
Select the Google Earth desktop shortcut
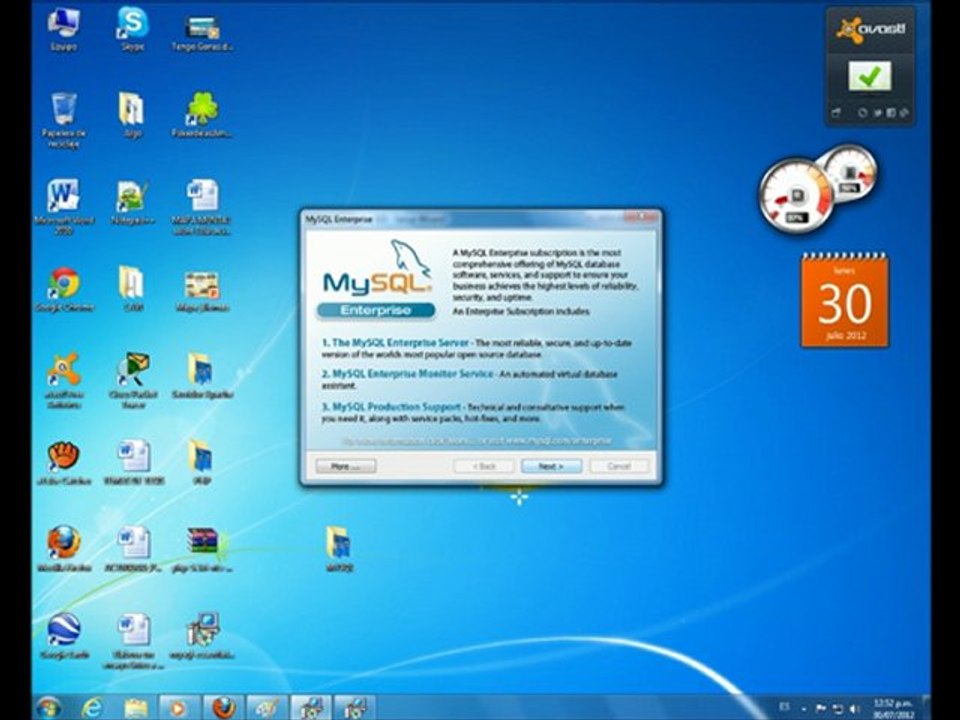[x=64, y=636]
